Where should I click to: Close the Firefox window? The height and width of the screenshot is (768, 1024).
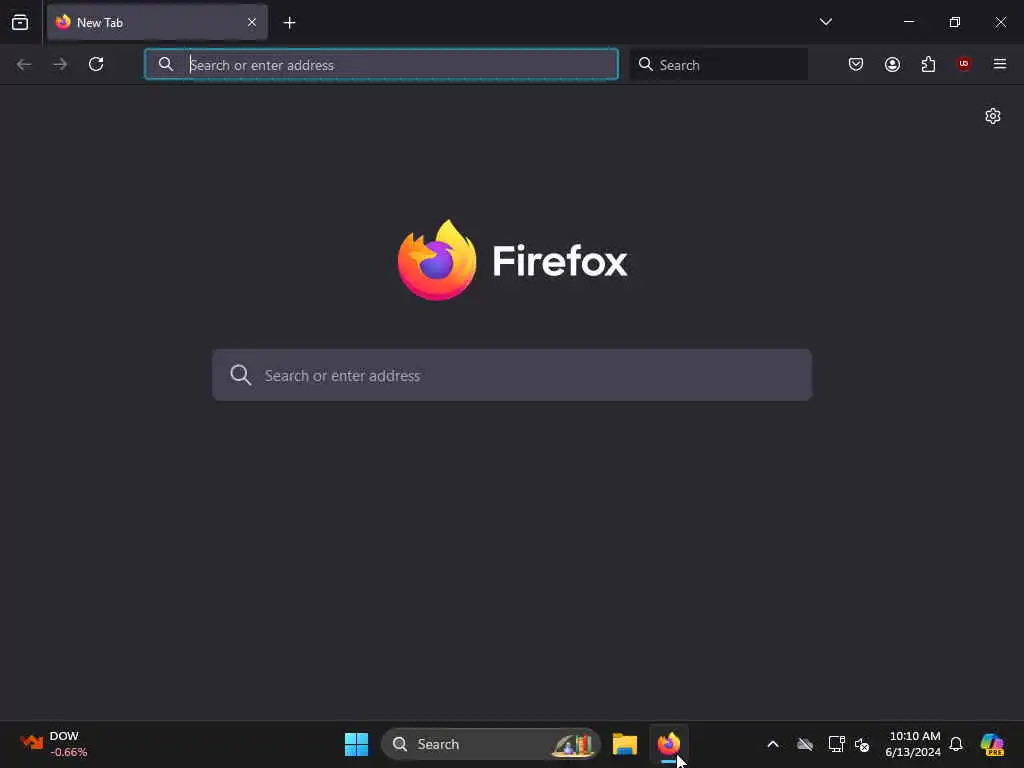coord(1000,22)
